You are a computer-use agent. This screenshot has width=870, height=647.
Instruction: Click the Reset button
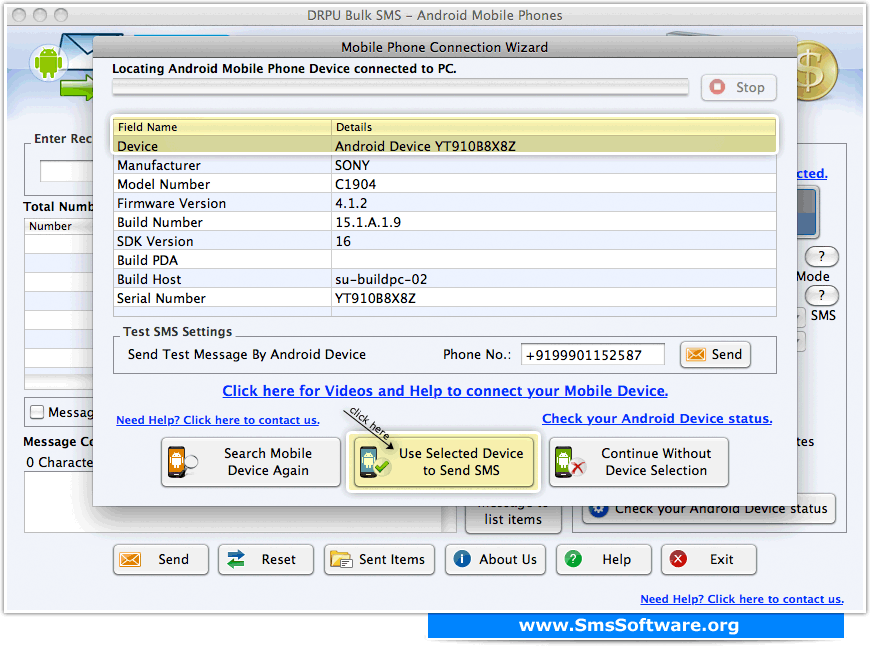click(266, 559)
